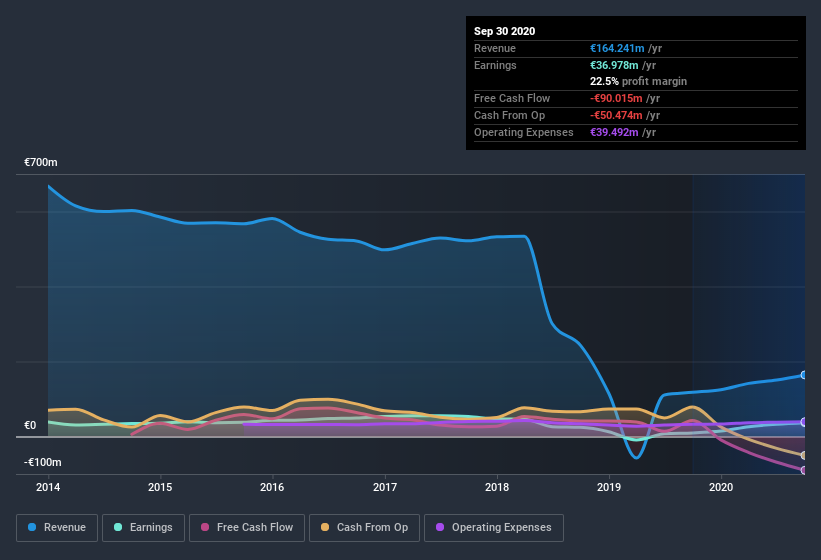Click the Cash From Op label in tooltip
This screenshot has height=560, width=821.
509,115
